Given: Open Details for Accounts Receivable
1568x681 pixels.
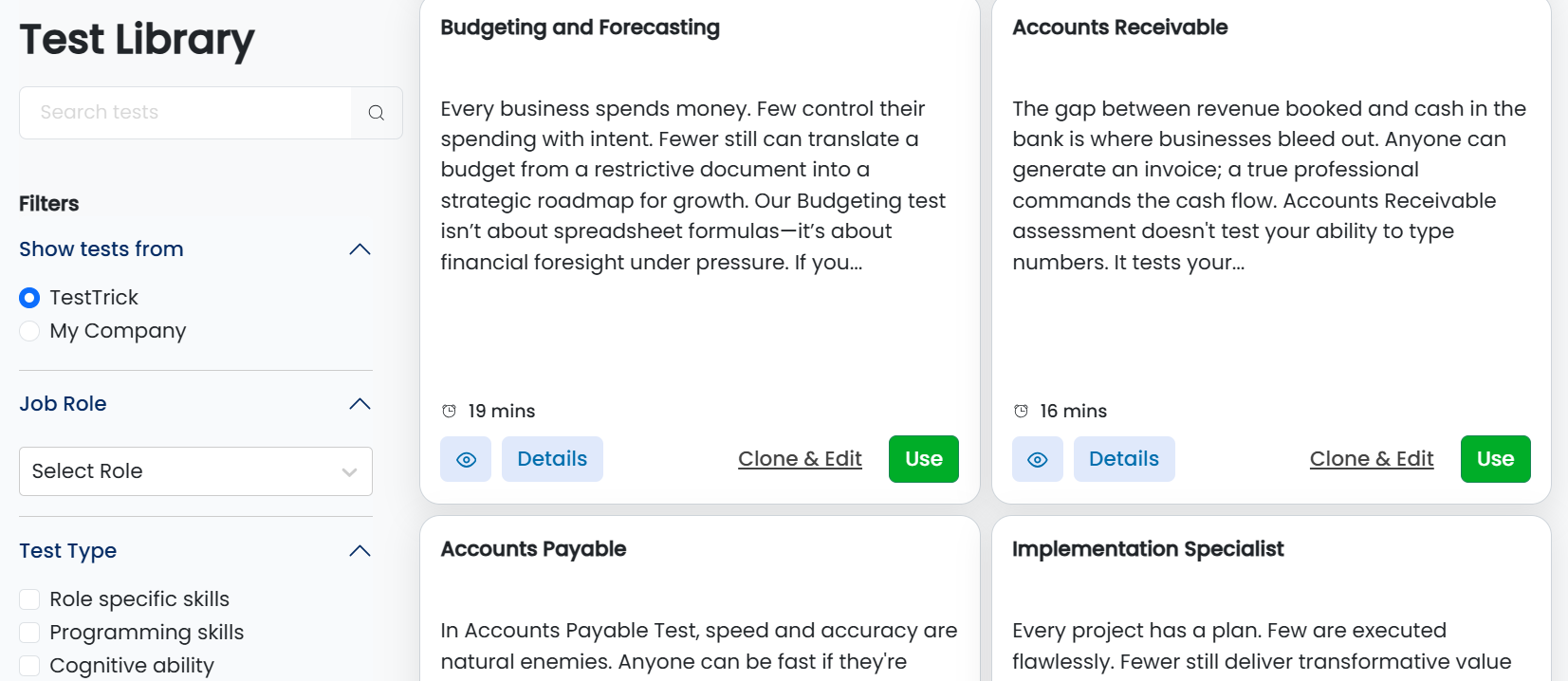Looking at the screenshot, I should click(x=1124, y=459).
